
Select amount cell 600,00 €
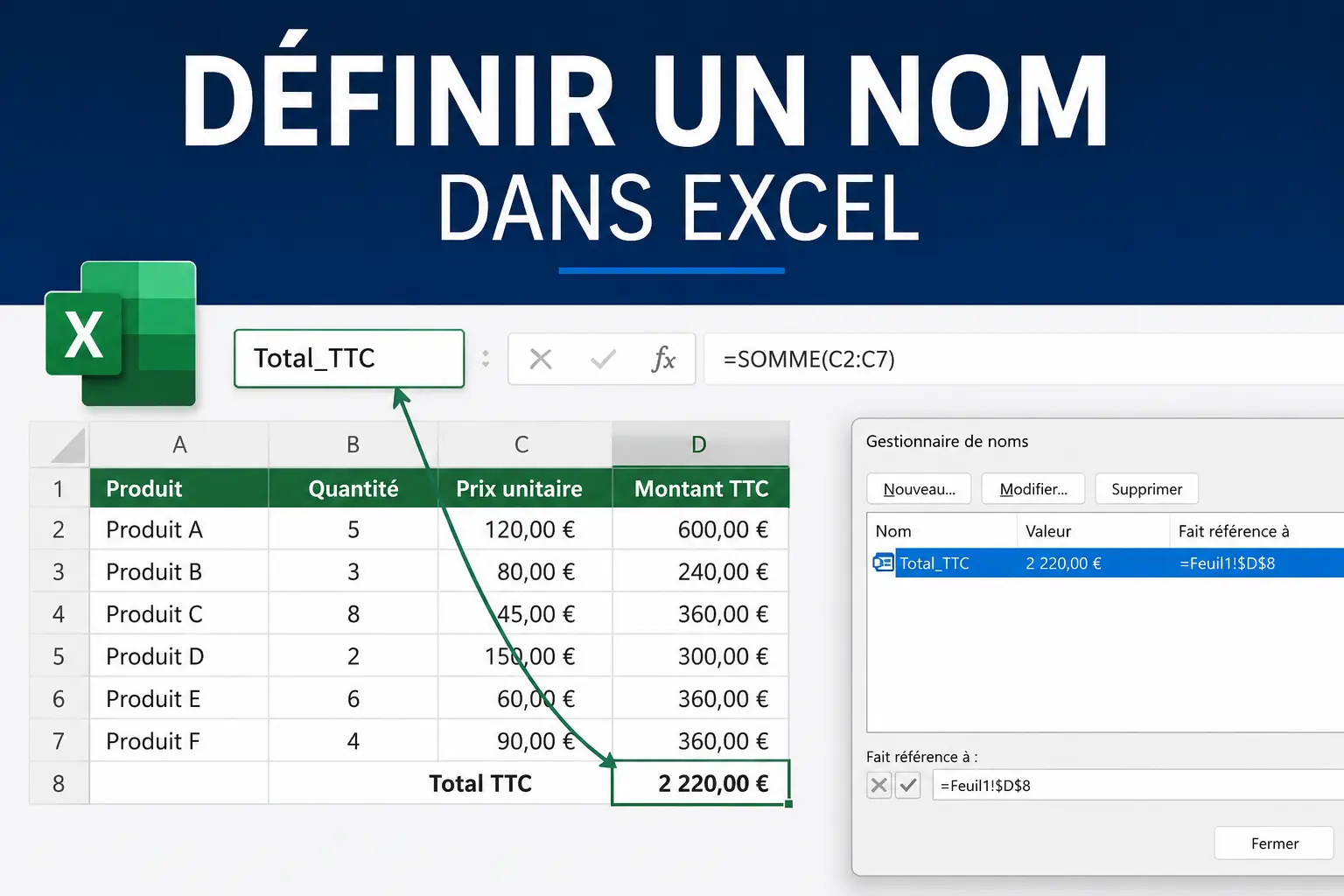701,529
